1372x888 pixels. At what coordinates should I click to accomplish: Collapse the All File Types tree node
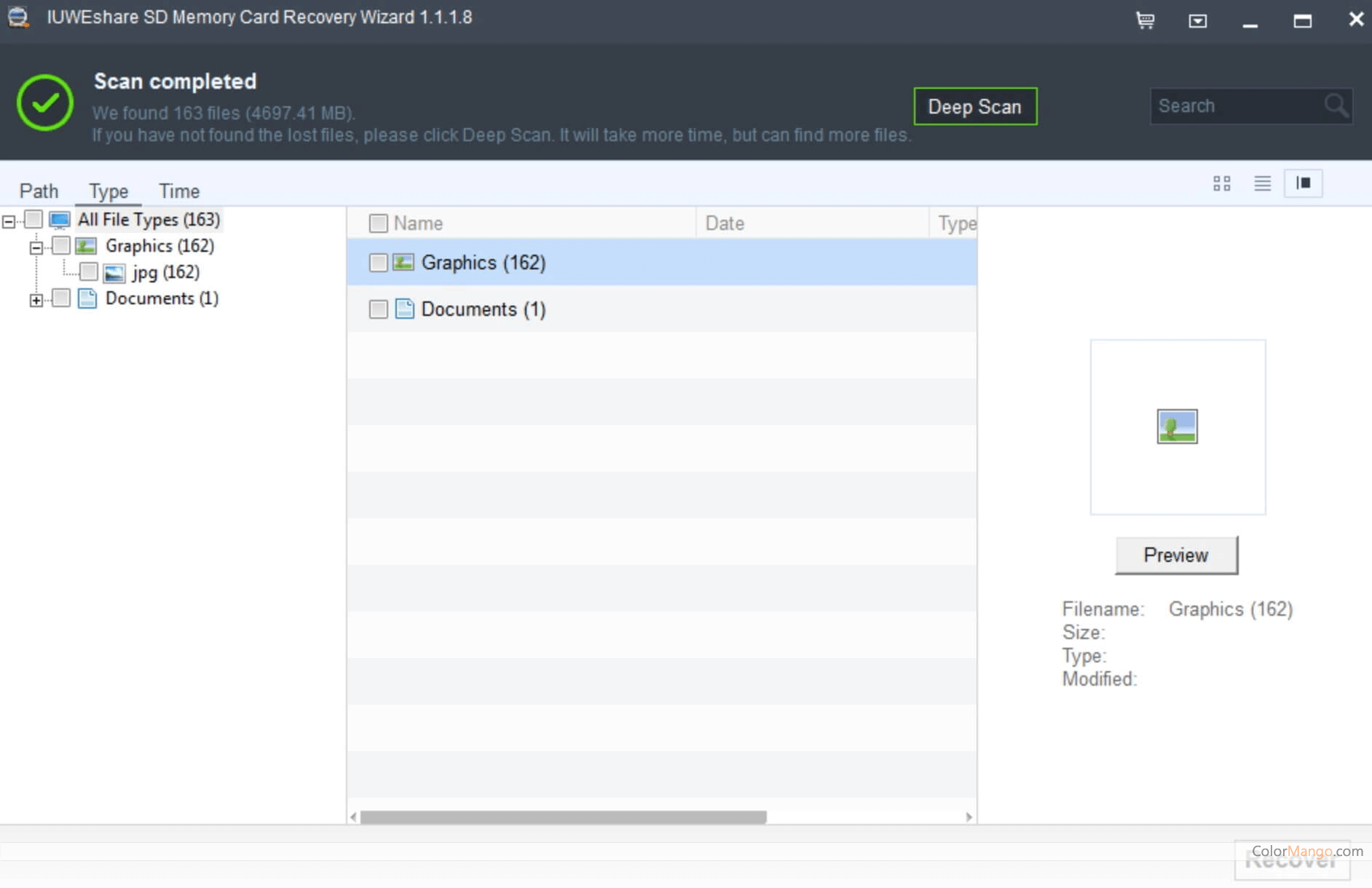pos(9,221)
